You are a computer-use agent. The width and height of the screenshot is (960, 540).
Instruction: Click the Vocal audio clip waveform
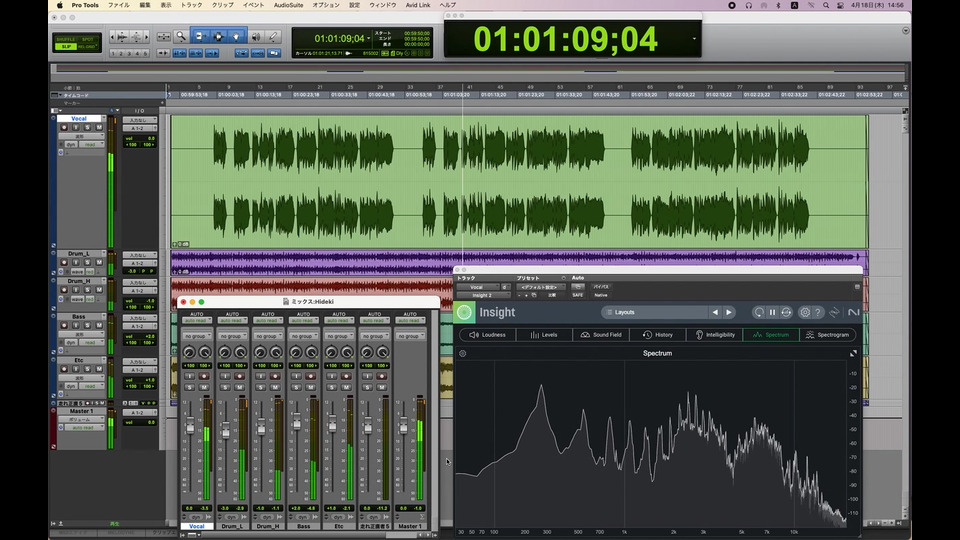click(x=519, y=181)
